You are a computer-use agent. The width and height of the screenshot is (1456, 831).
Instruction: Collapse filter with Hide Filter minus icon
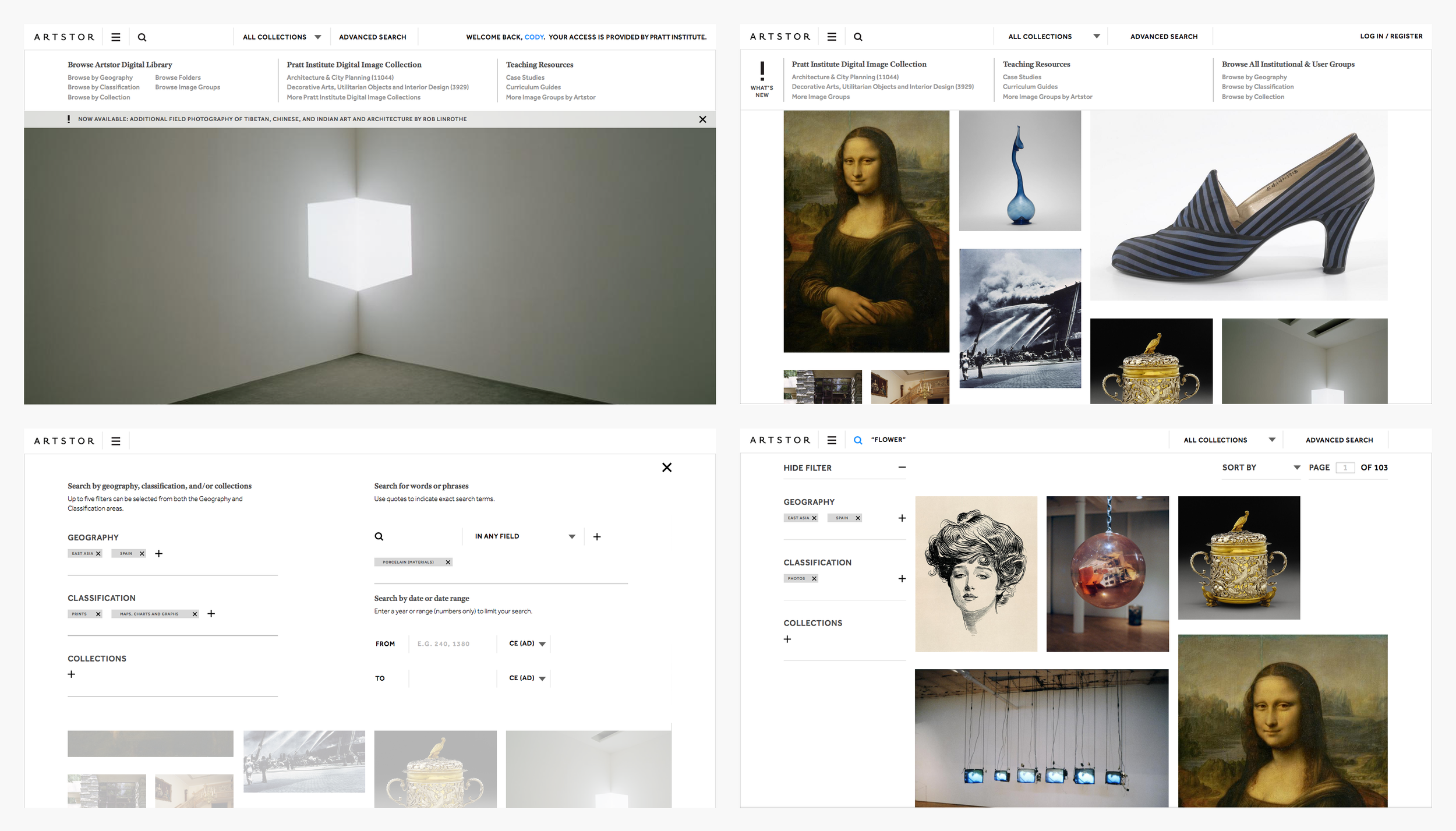click(x=902, y=468)
